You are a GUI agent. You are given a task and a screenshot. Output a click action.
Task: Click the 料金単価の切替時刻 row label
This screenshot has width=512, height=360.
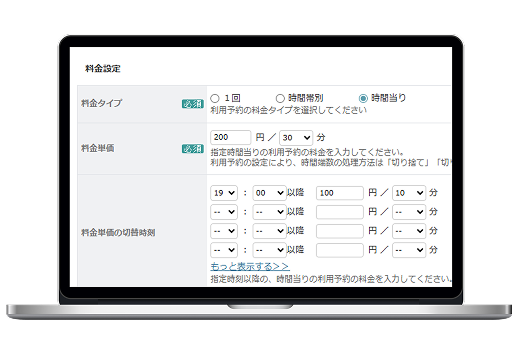coord(118,232)
